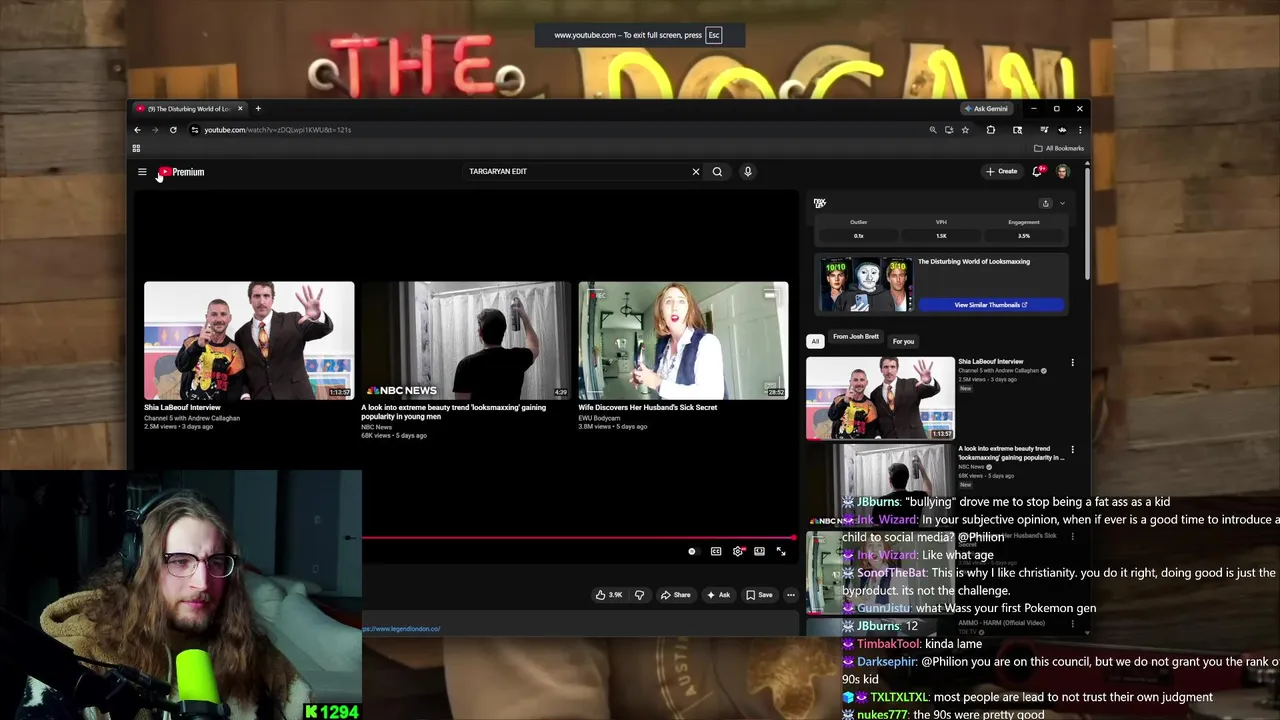Open the Chrome extensions puzzle icon

pos(991,130)
